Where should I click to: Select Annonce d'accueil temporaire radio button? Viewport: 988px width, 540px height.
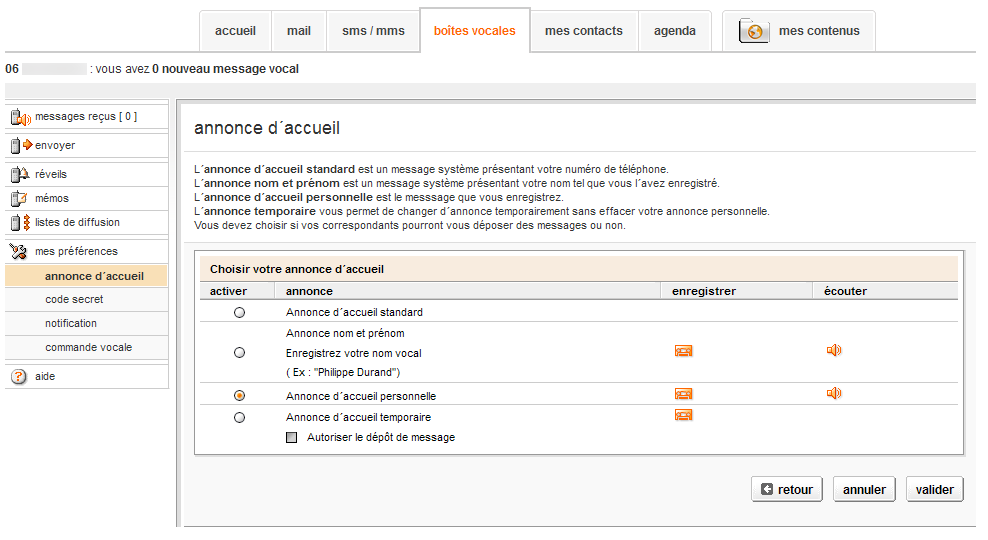click(239, 418)
